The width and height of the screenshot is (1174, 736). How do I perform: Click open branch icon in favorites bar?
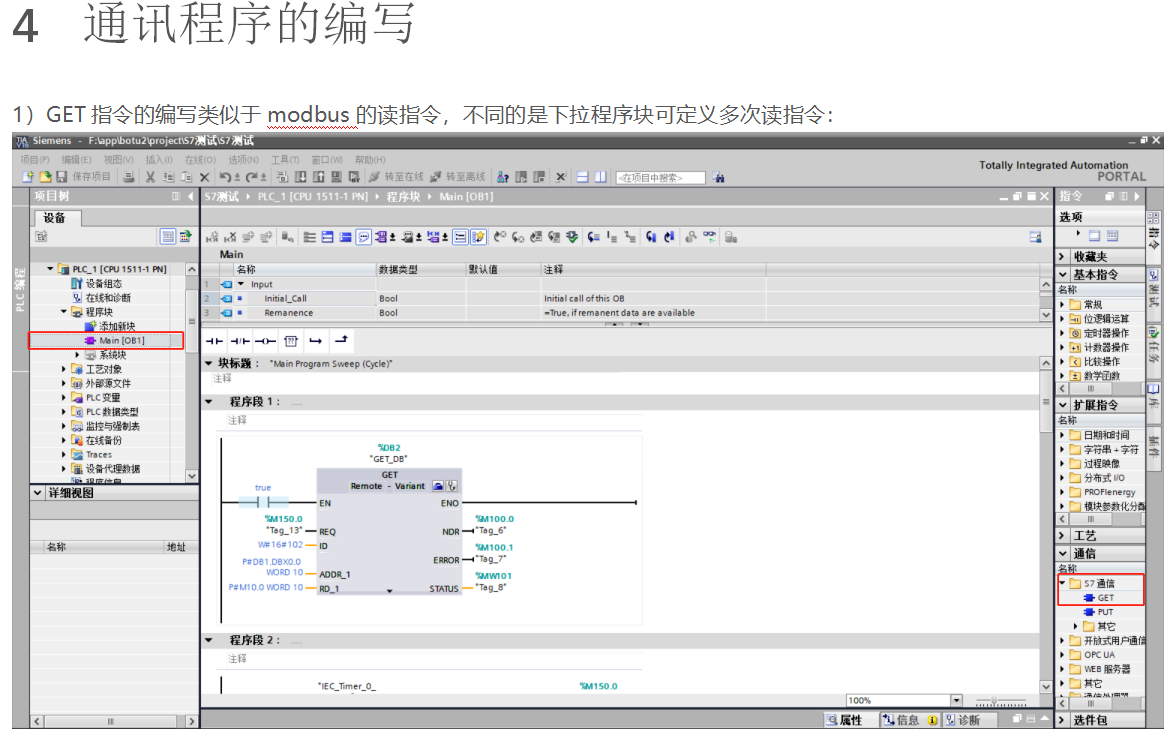316,341
